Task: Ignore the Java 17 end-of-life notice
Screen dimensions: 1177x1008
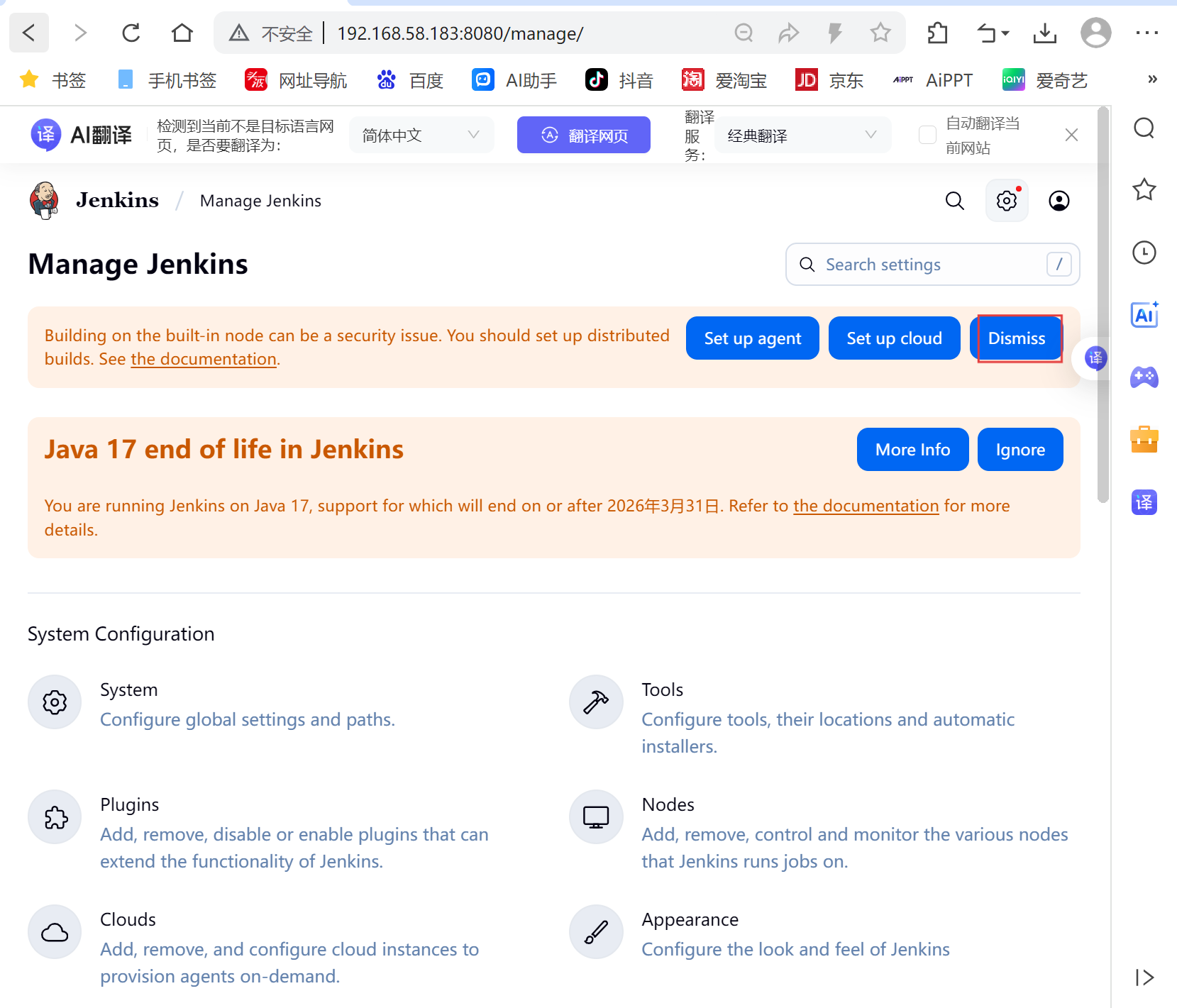Action: 1020,450
